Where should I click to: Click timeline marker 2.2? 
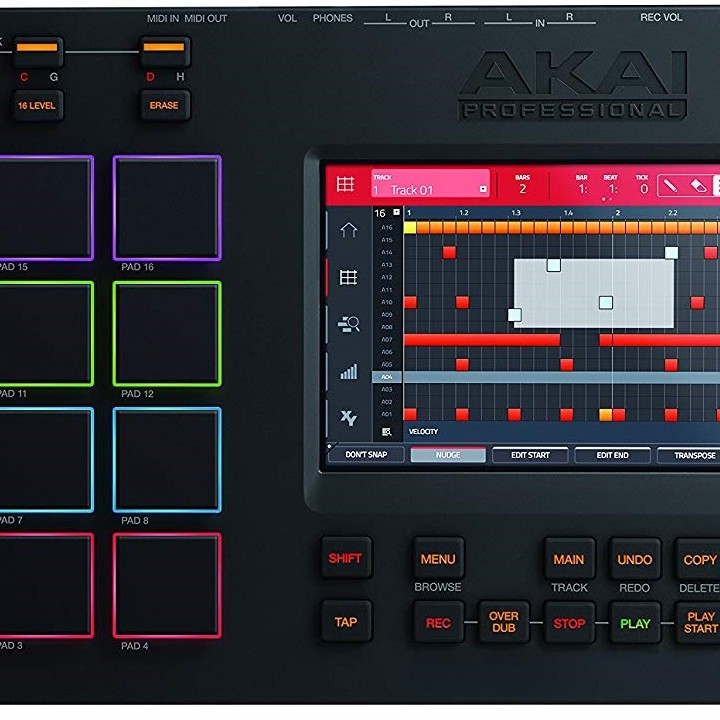coord(673,213)
